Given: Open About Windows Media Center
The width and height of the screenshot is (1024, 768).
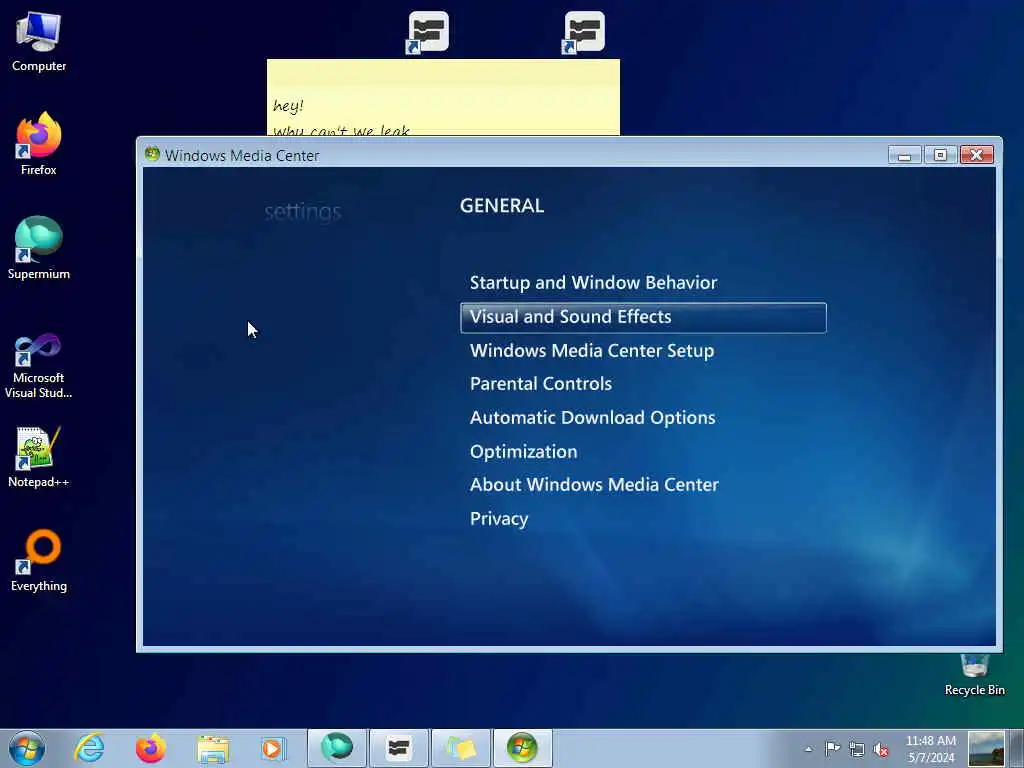Looking at the screenshot, I should point(594,485).
